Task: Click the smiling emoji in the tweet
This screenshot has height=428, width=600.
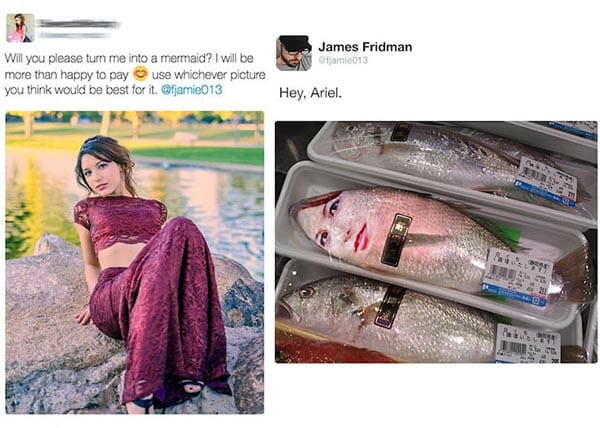Action: pyautogui.click(x=141, y=74)
